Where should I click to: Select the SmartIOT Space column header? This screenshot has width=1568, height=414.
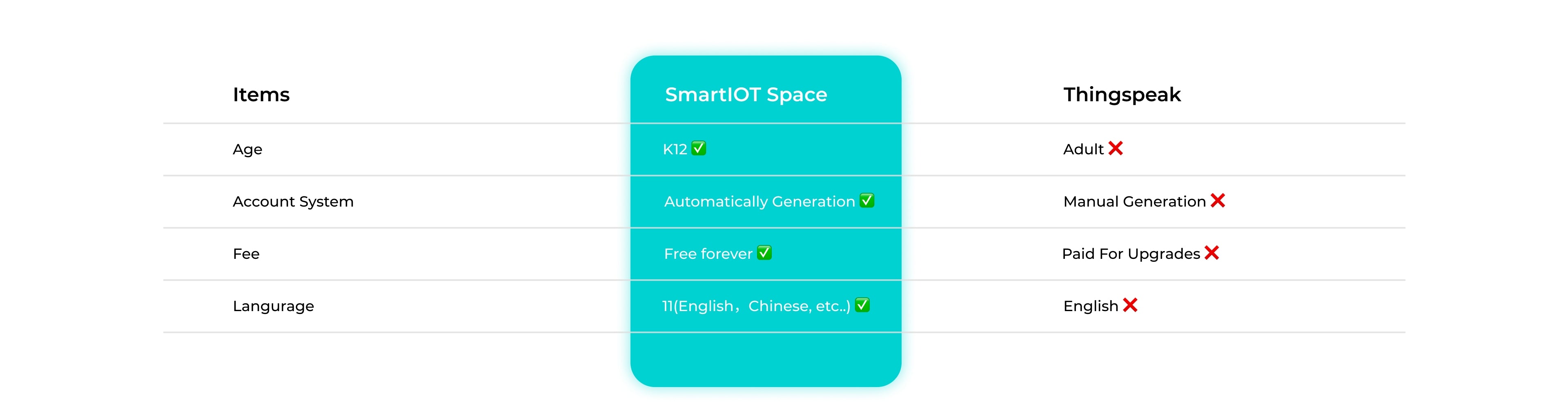[x=746, y=94]
